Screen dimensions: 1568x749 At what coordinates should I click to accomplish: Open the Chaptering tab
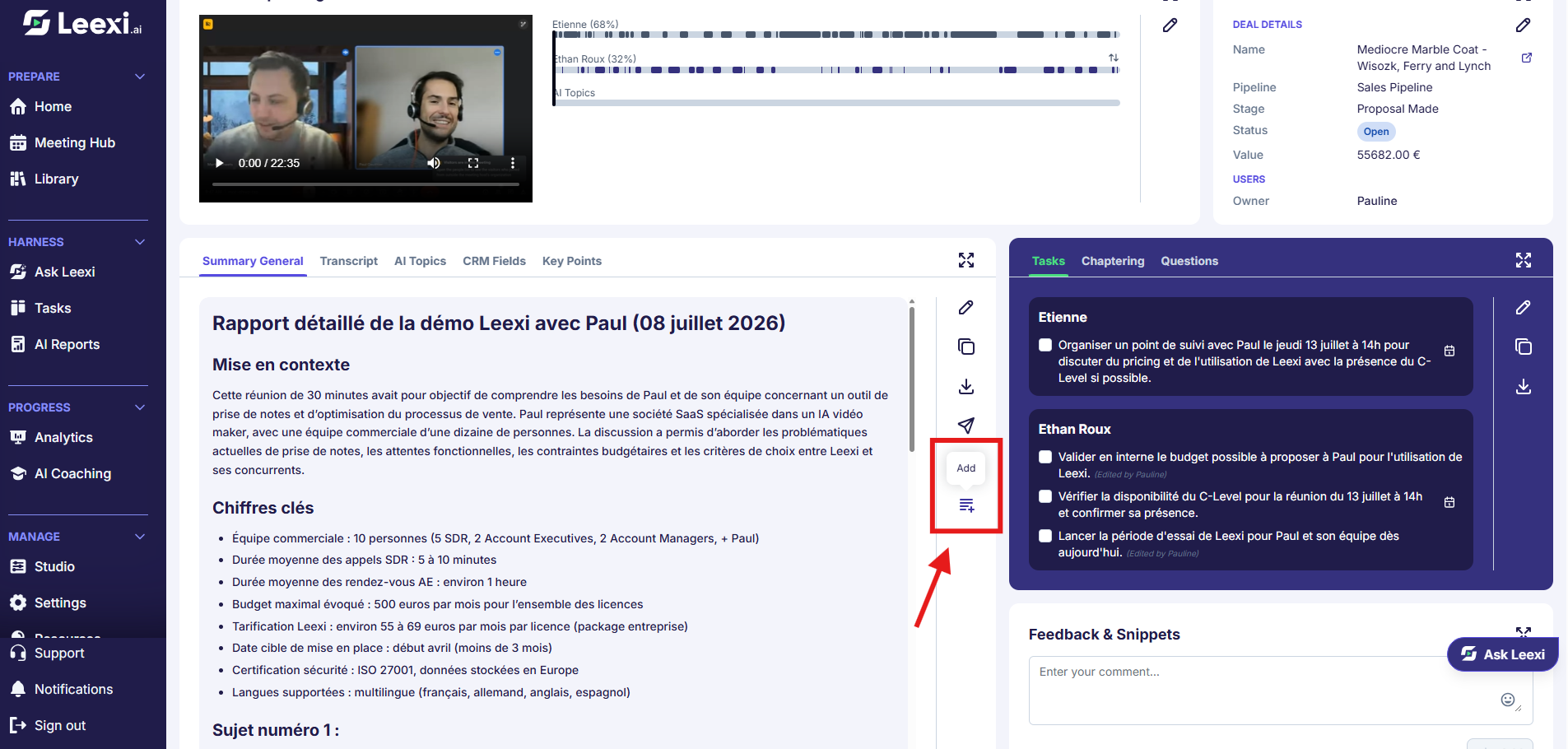tap(1113, 261)
